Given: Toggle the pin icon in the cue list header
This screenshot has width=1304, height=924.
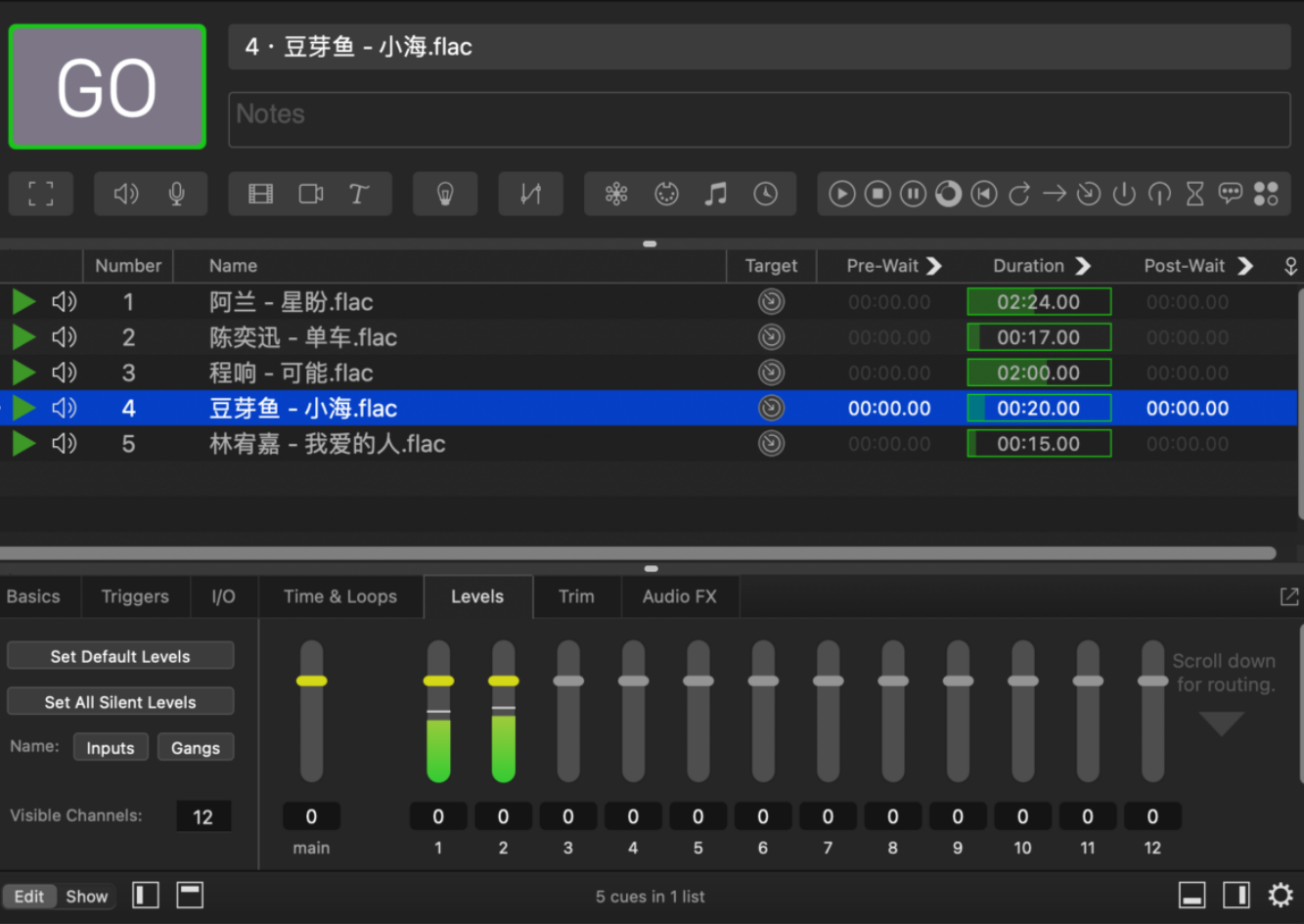Looking at the screenshot, I should (x=1290, y=266).
